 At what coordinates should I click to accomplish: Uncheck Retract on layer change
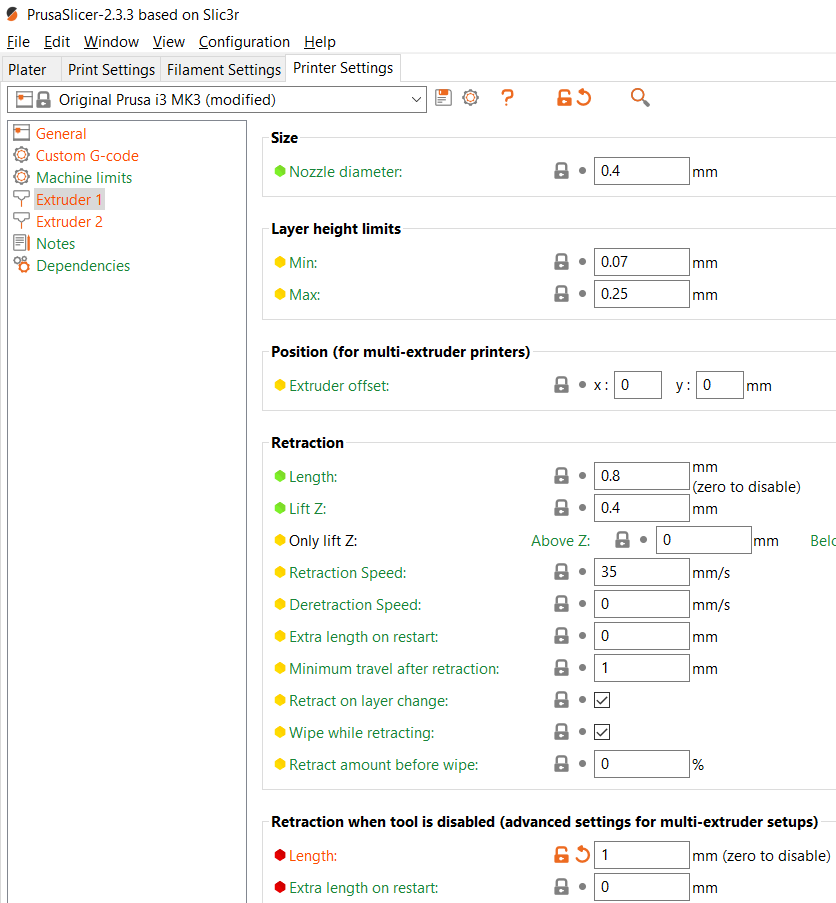602,700
